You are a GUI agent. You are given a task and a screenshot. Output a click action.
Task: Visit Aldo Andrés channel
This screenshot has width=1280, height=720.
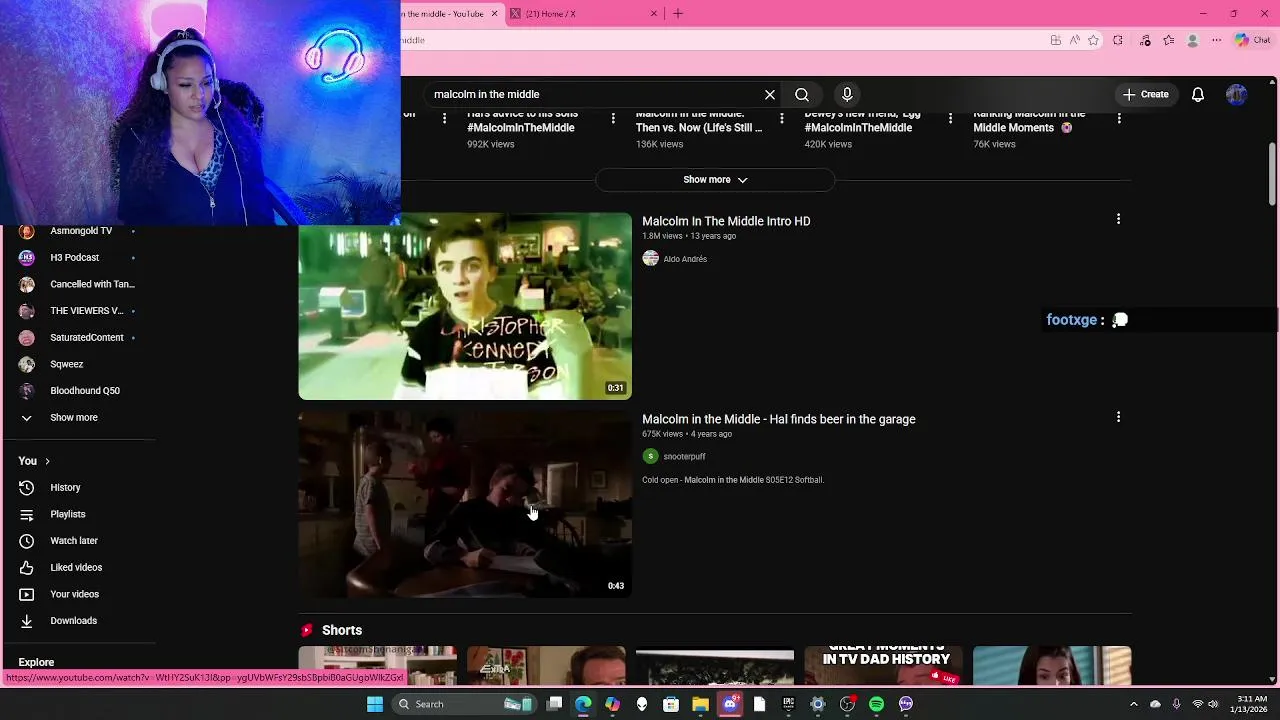click(x=685, y=259)
